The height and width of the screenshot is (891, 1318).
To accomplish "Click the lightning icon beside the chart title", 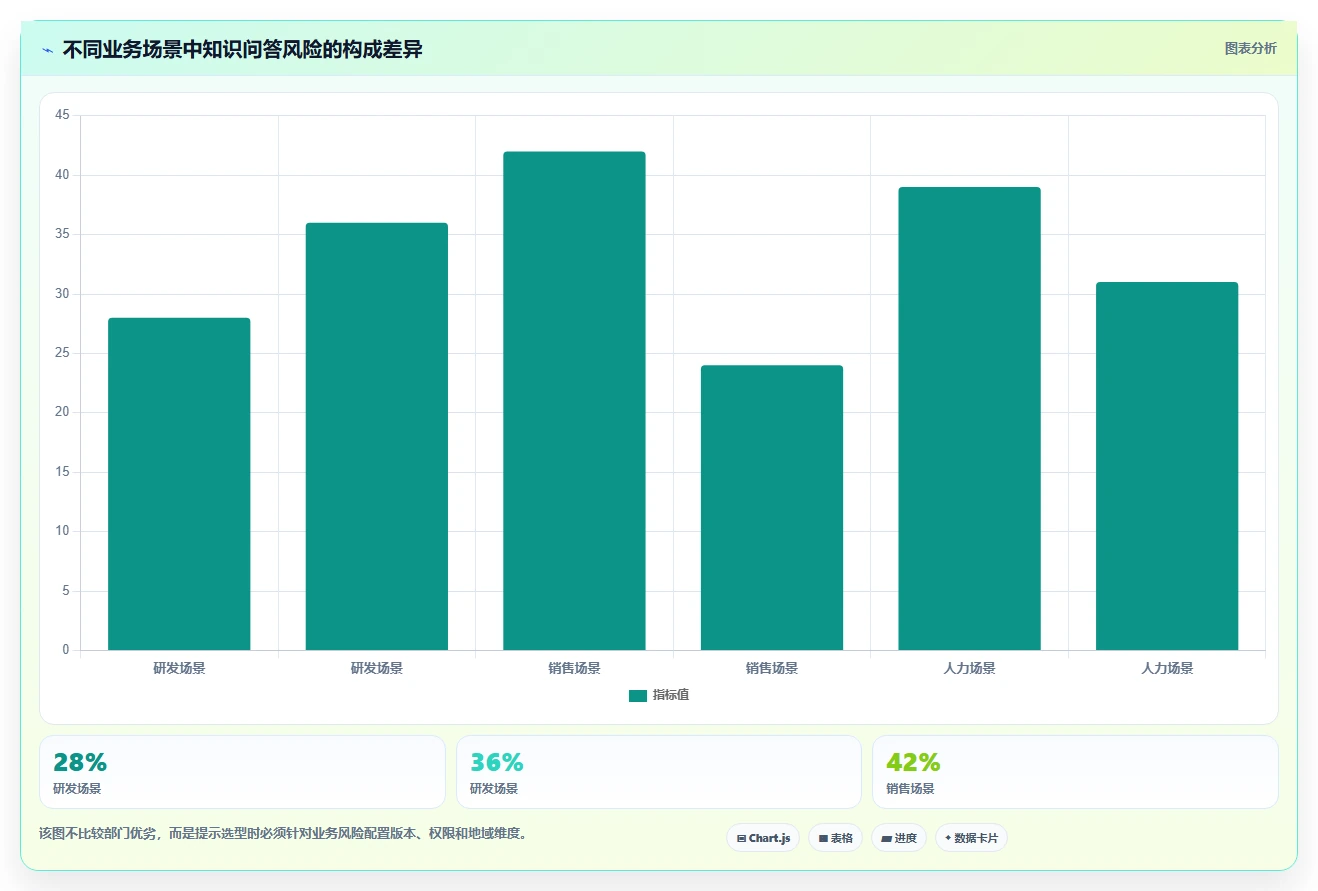I will pos(47,49).
